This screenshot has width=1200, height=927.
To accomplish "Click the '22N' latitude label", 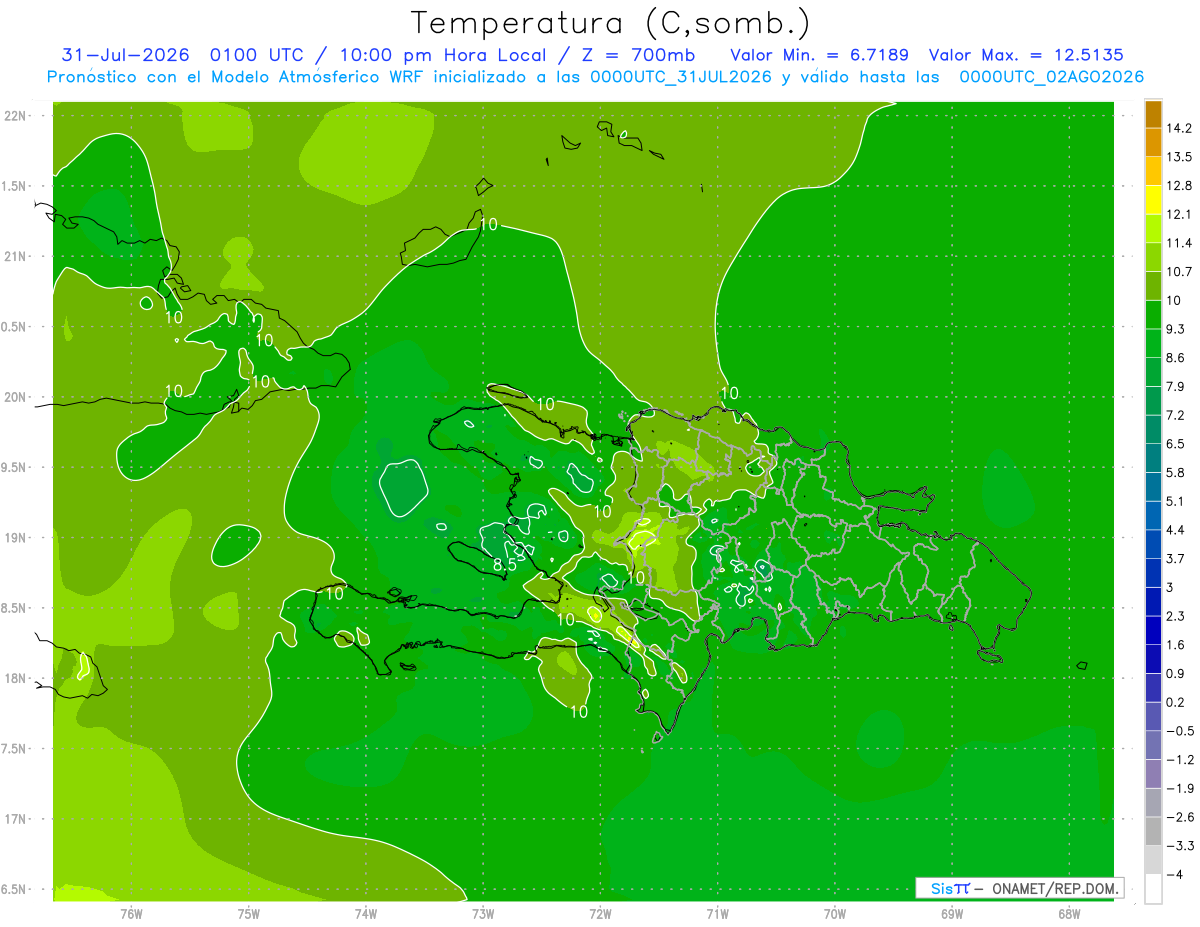I will click(15, 116).
